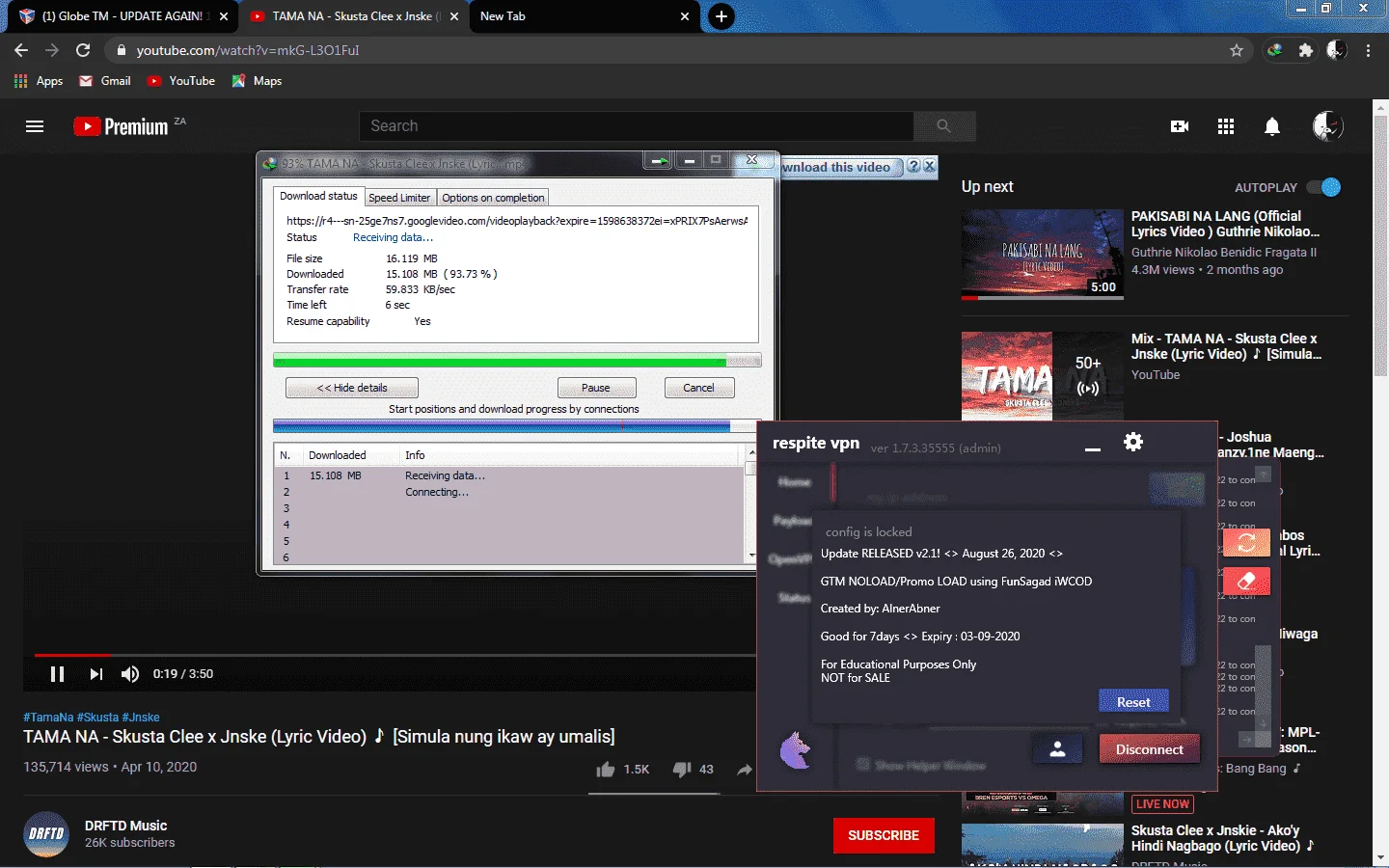The height and width of the screenshot is (868, 1389).
Task: Open Gmail bookmark
Action: [x=105, y=81]
